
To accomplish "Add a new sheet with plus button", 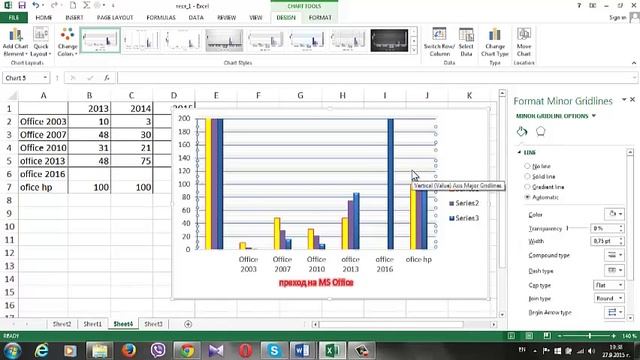I will tap(188, 324).
